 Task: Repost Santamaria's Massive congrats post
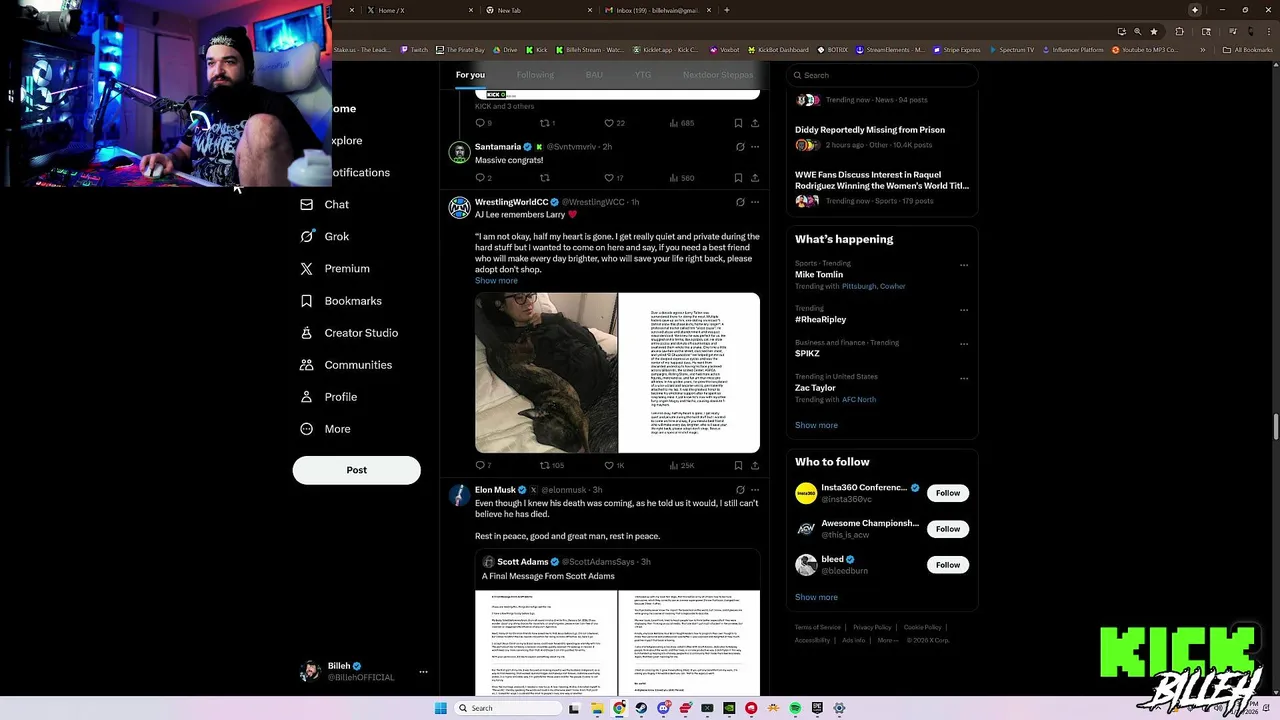(545, 178)
